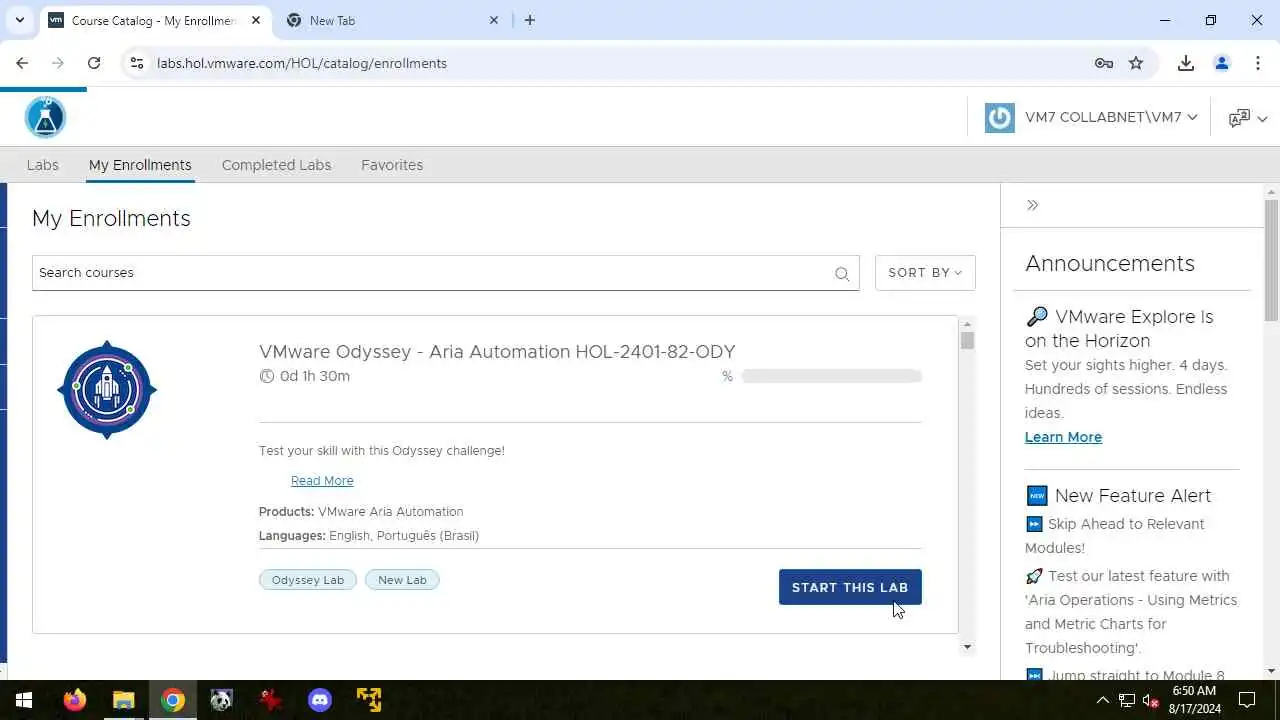Open Discord from the taskbar
The image size is (1280, 720).
click(x=320, y=700)
